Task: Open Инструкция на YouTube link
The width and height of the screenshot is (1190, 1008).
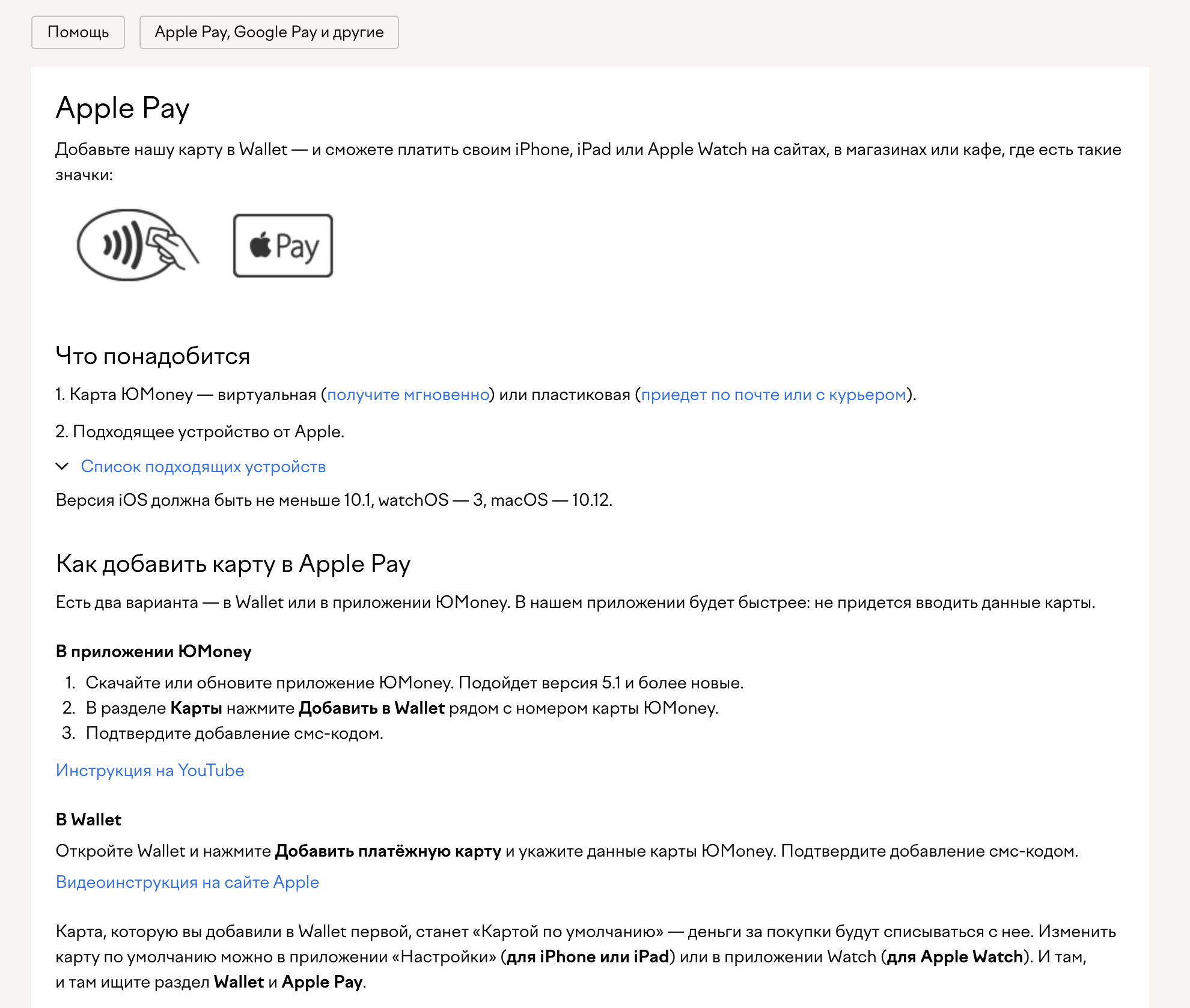Action: click(x=150, y=771)
